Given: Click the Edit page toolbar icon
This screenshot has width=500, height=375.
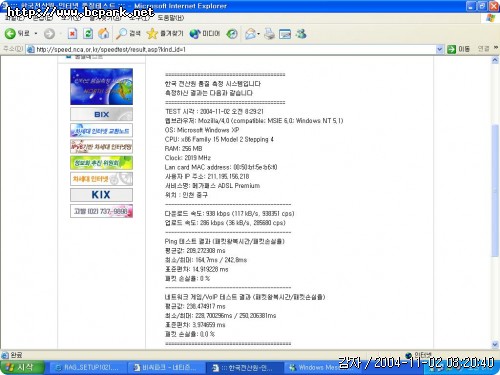Looking at the screenshot, I should [285, 34].
